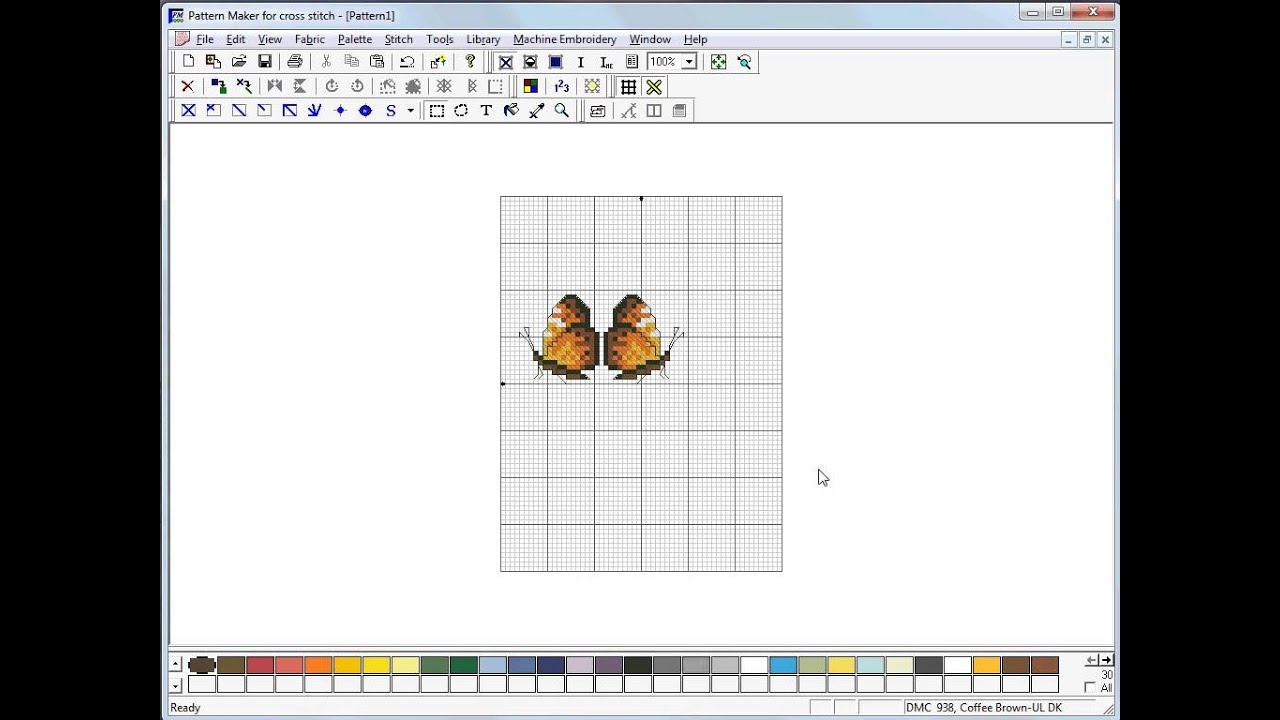Click the import image icon beside New
1280x720 pixels.
[x=213, y=62]
